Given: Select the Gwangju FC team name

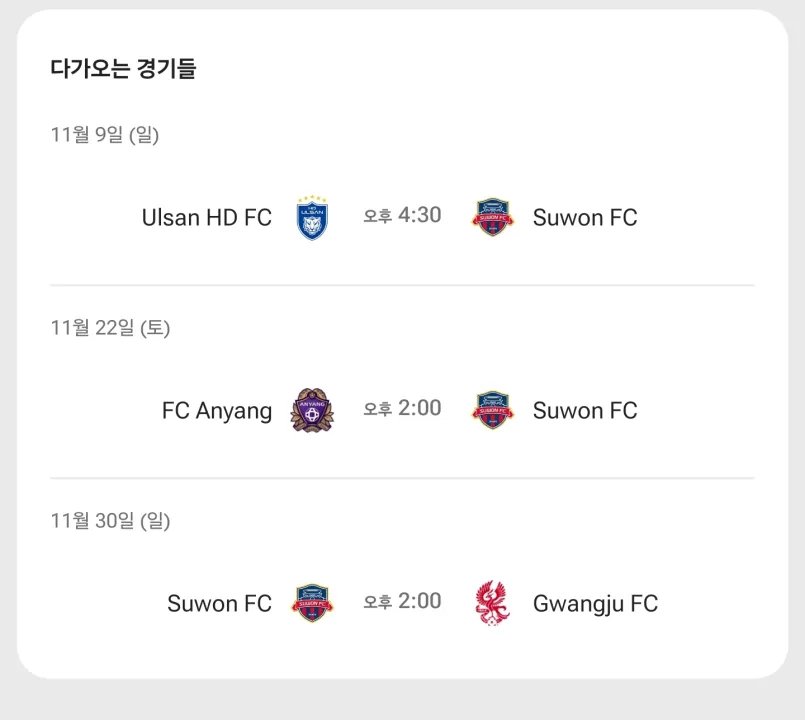Looking at the screenshot, I should pyautogui.click(x=595, y=604).
